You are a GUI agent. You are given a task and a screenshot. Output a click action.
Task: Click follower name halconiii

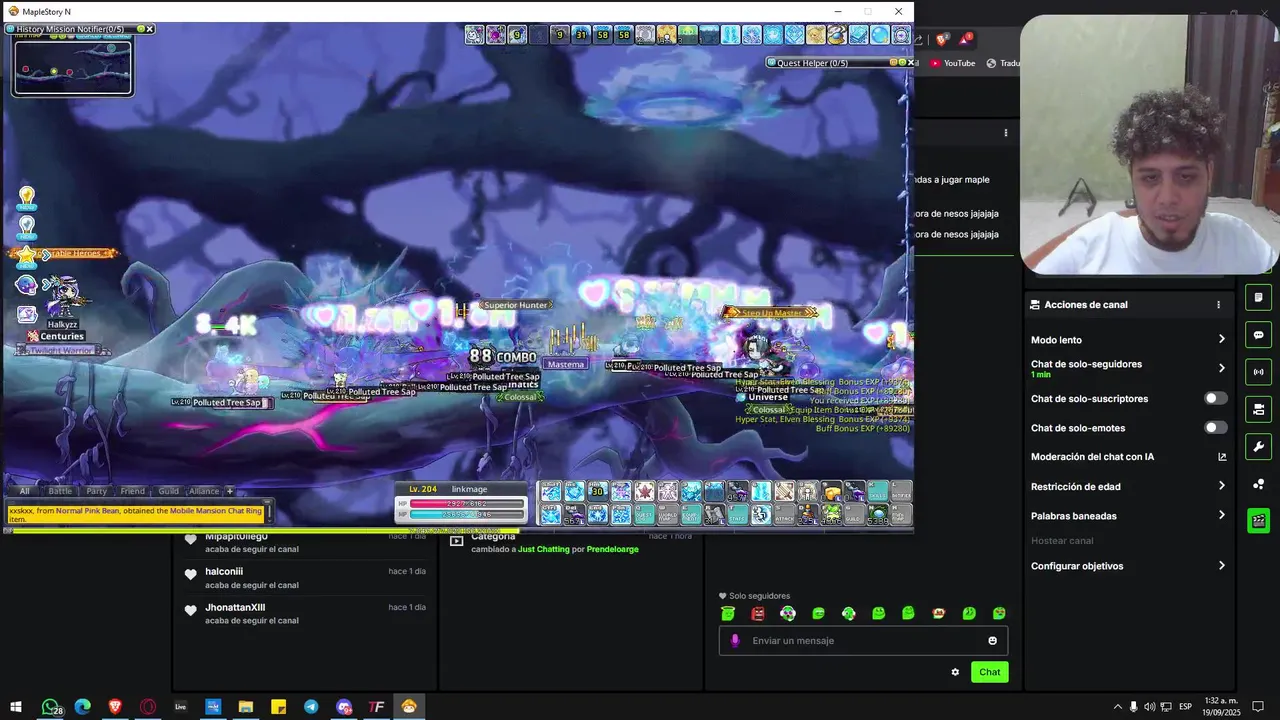(224, 572)
